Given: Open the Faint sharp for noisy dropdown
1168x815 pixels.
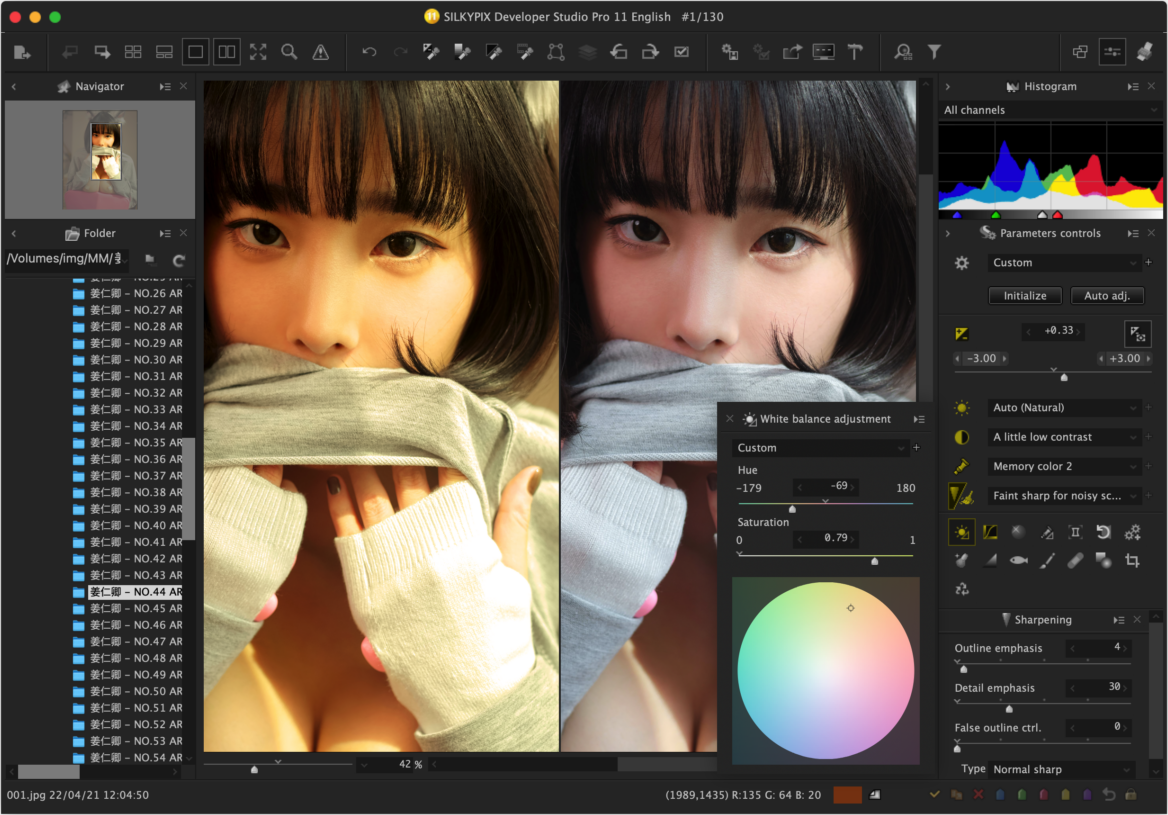Looking at the screenshot, I should coord(1063,496).
